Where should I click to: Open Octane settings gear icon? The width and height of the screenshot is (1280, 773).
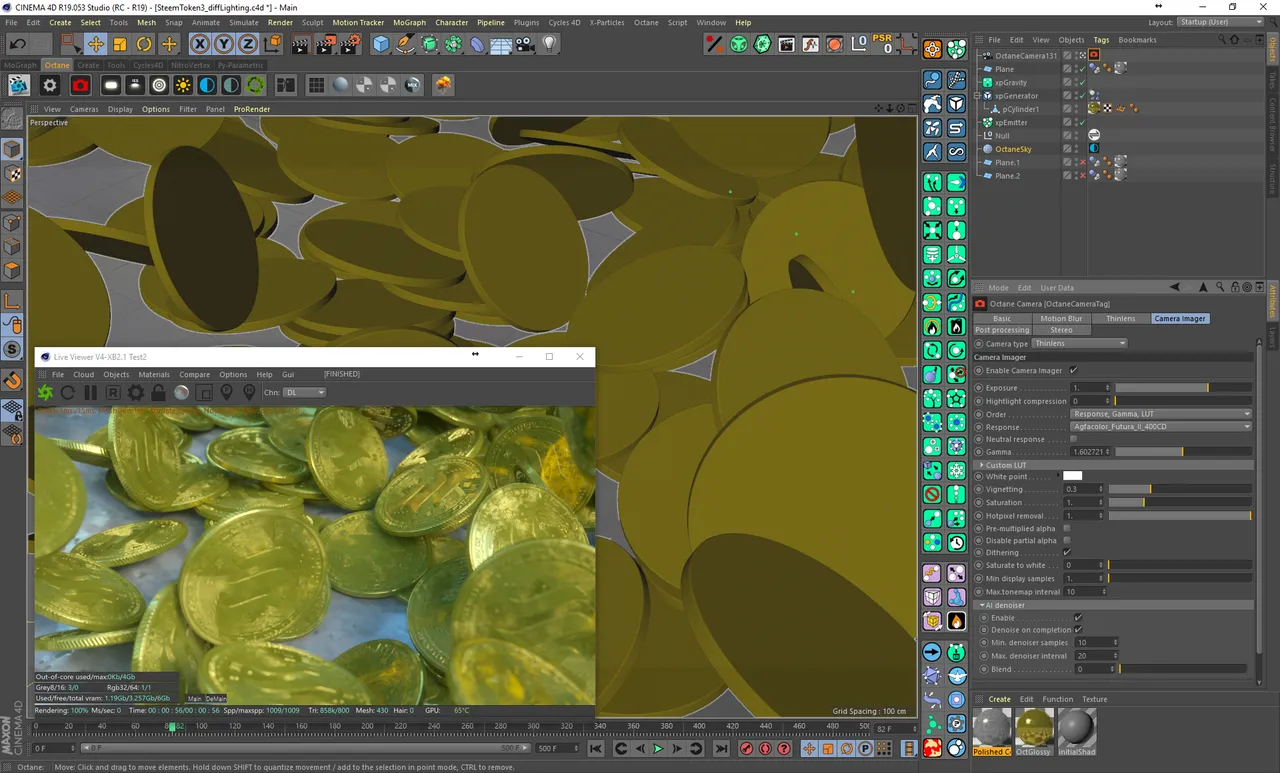pyautogui.click(x=50, y=86)
